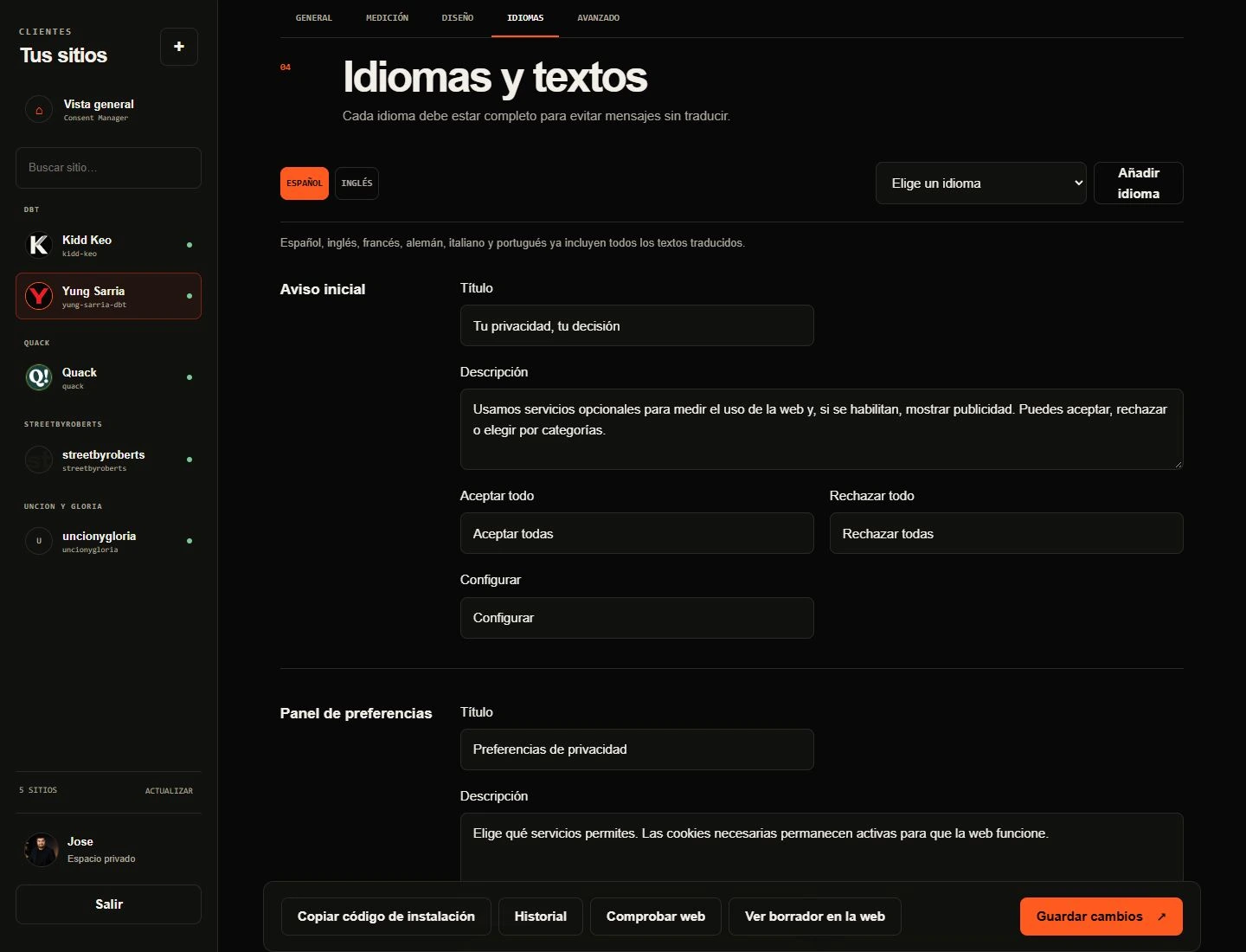Click Ver borrador en la web
This screenshot has width=1246, height=952.
point(815,917)
